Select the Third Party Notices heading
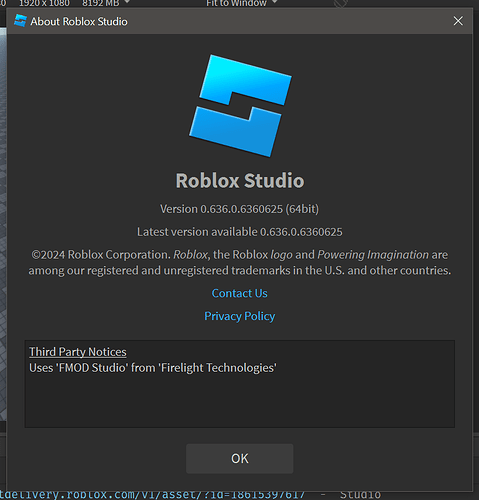479x500 pixels. [x=78, y=352]
